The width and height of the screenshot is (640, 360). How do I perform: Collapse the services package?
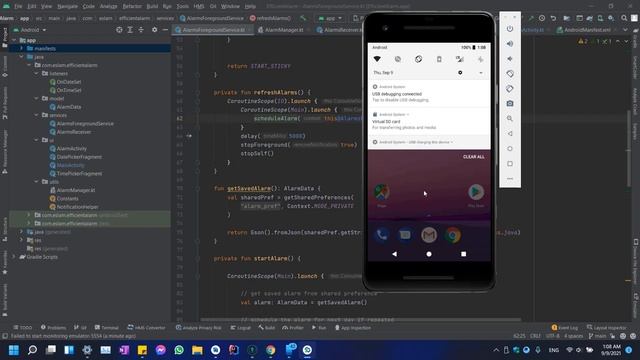coord(37,115)
